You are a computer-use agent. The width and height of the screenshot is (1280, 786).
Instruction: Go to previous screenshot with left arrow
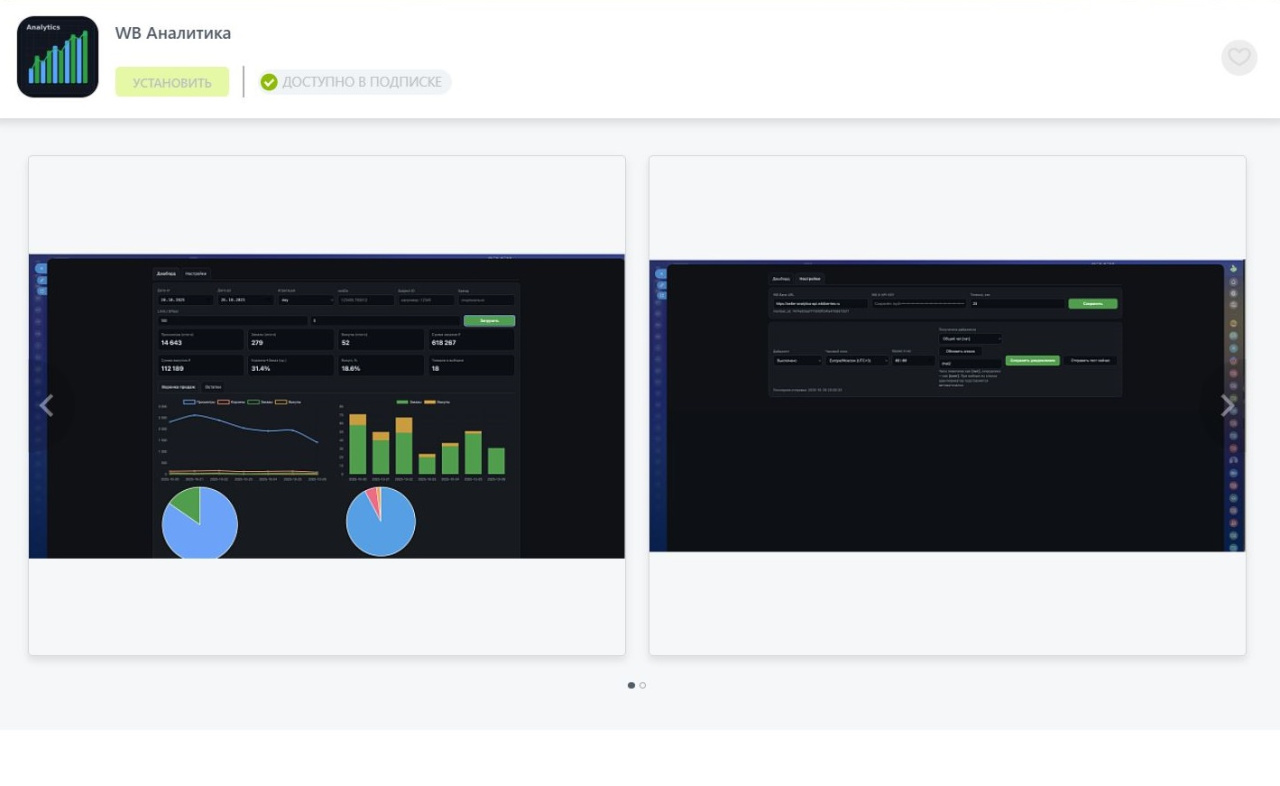(x=46, y=405)
